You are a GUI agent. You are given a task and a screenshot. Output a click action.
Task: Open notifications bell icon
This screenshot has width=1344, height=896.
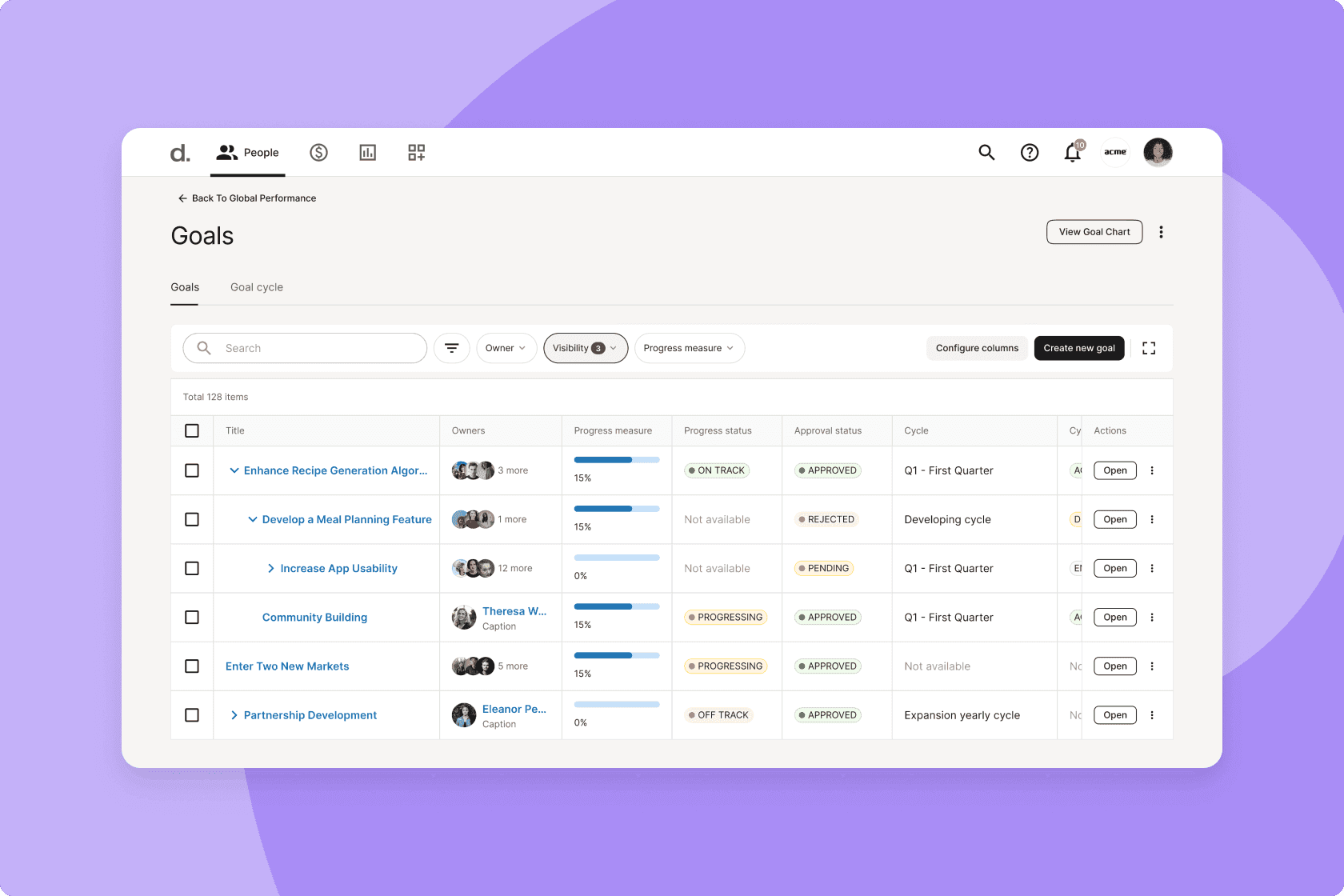1073,152
